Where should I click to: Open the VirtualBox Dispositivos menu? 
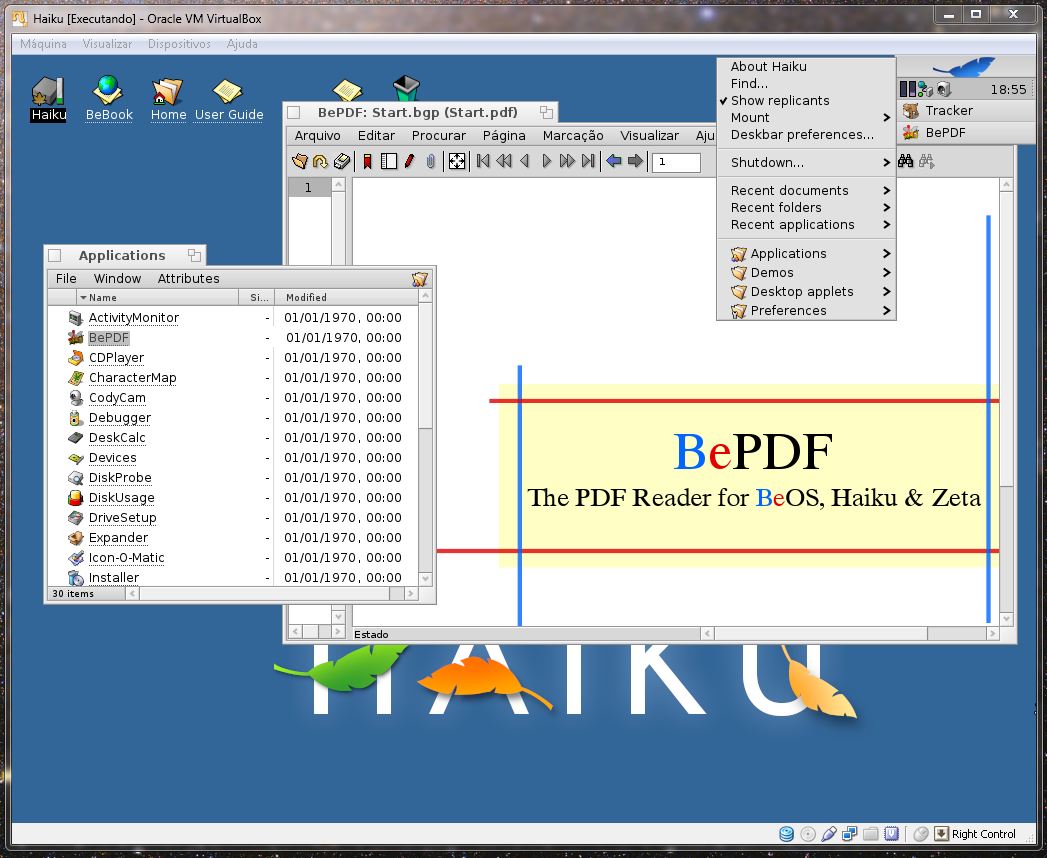179,44
